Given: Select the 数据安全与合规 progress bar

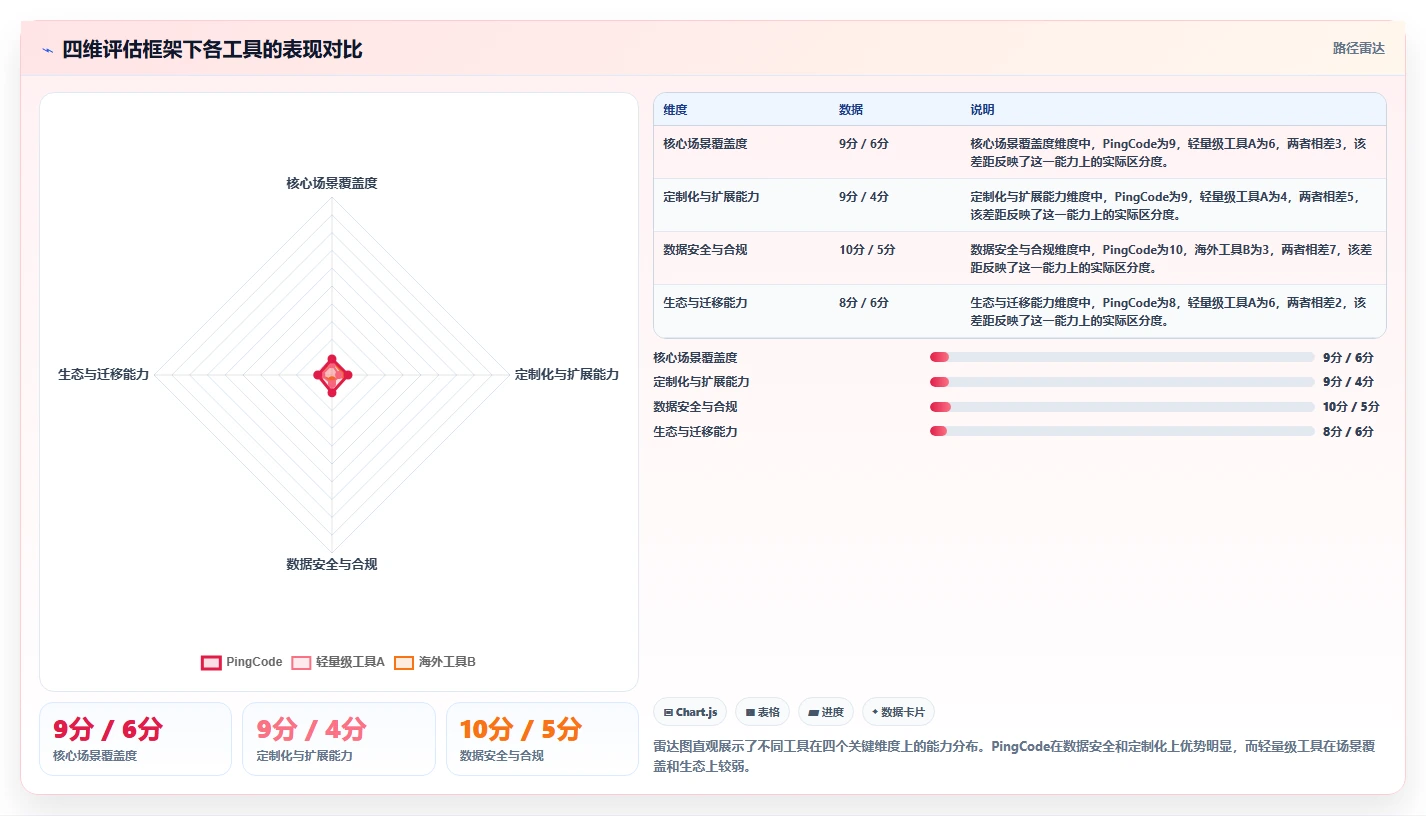Looking at the screenshot, I should tap(1122, 407).
